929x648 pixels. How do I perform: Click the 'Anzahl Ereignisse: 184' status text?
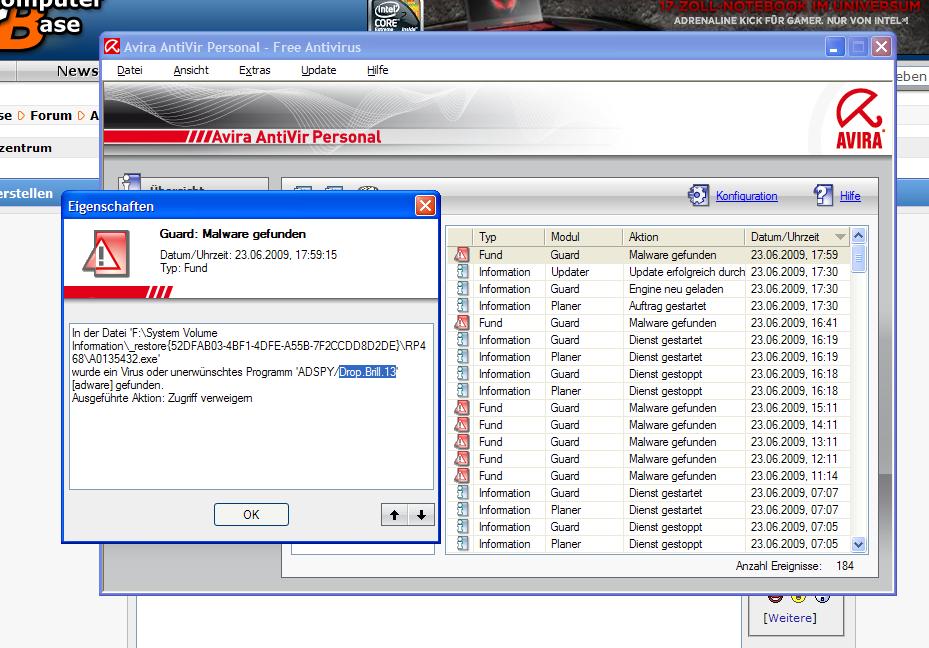[x=795, y=566]
